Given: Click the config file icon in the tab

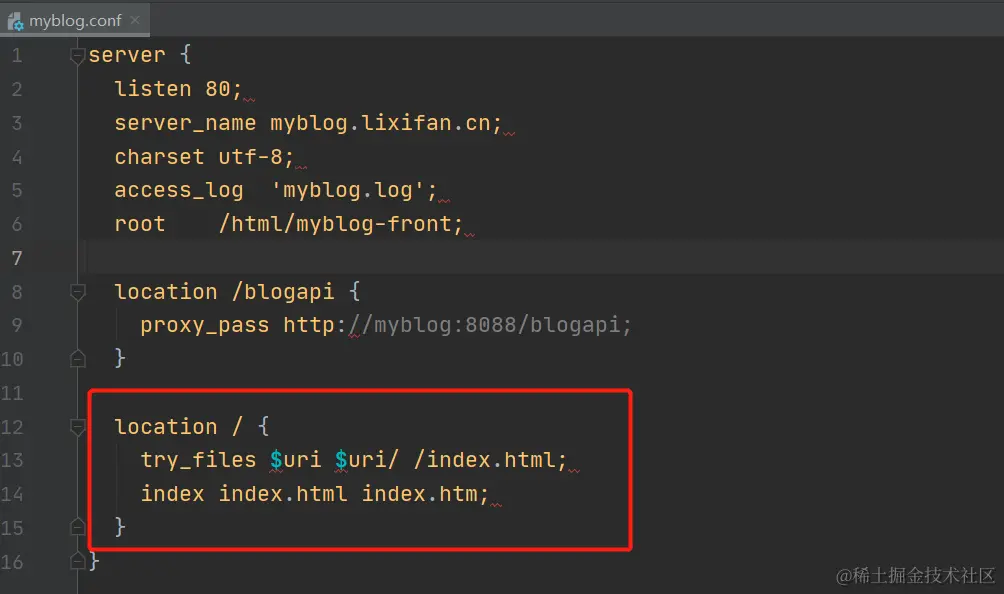Looking at the screenshot, I should tap(15, 21).
